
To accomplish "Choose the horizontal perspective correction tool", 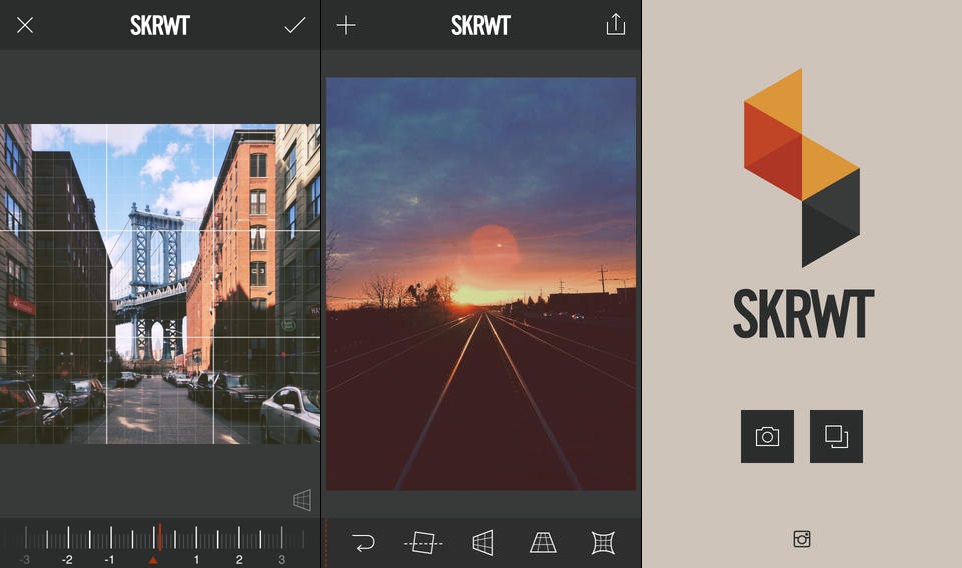I will pyautogui.click(x=483, y=543).
